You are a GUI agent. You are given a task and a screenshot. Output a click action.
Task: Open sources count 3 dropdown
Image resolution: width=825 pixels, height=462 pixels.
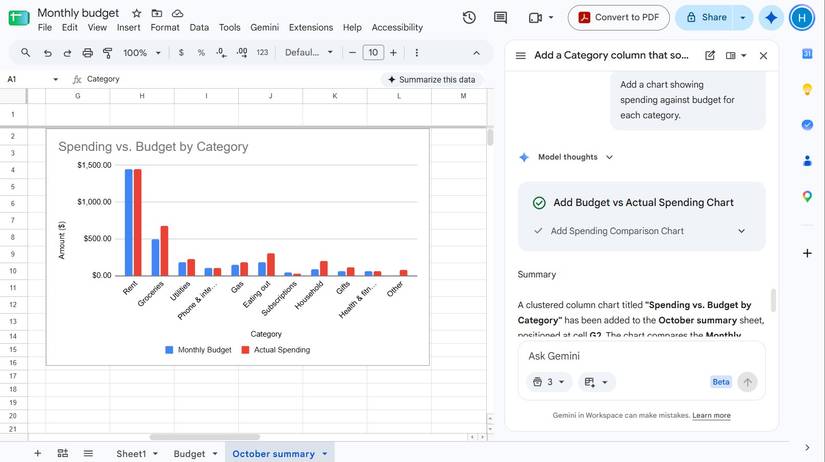(549, 382)
